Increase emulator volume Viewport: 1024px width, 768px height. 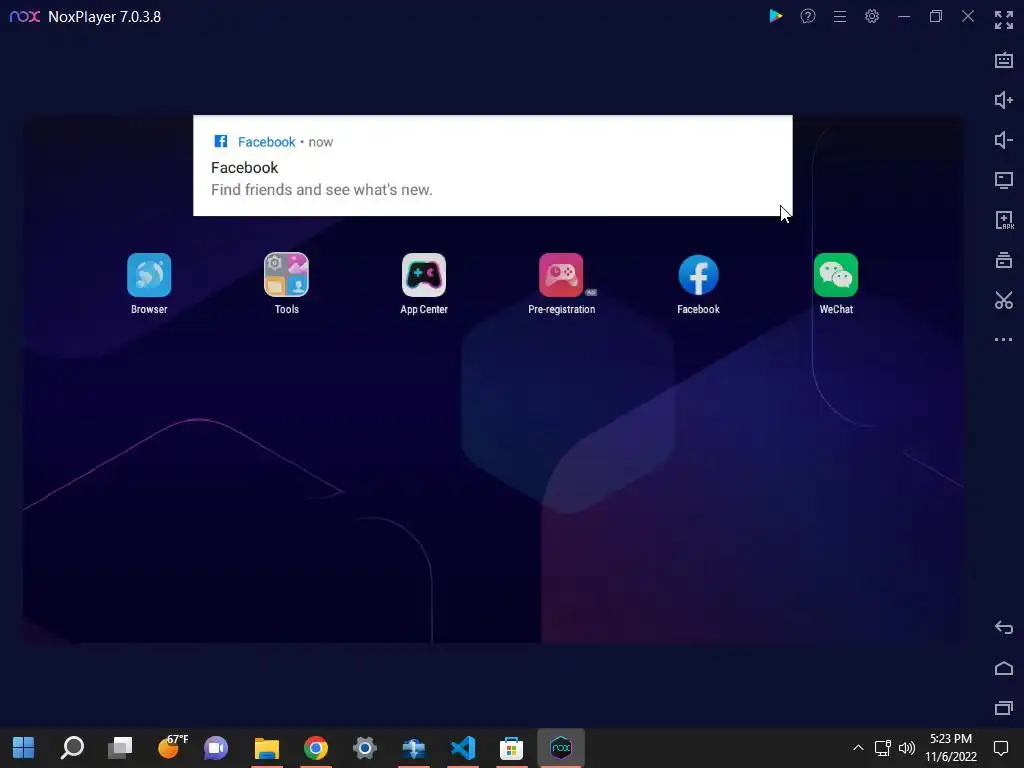tap(1004, 100)
